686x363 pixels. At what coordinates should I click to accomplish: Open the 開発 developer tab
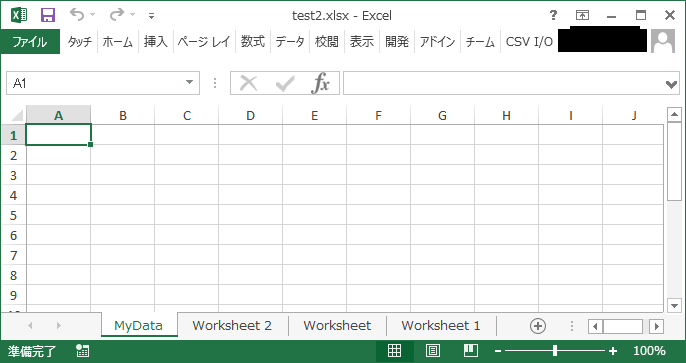[x=397, y=42]
